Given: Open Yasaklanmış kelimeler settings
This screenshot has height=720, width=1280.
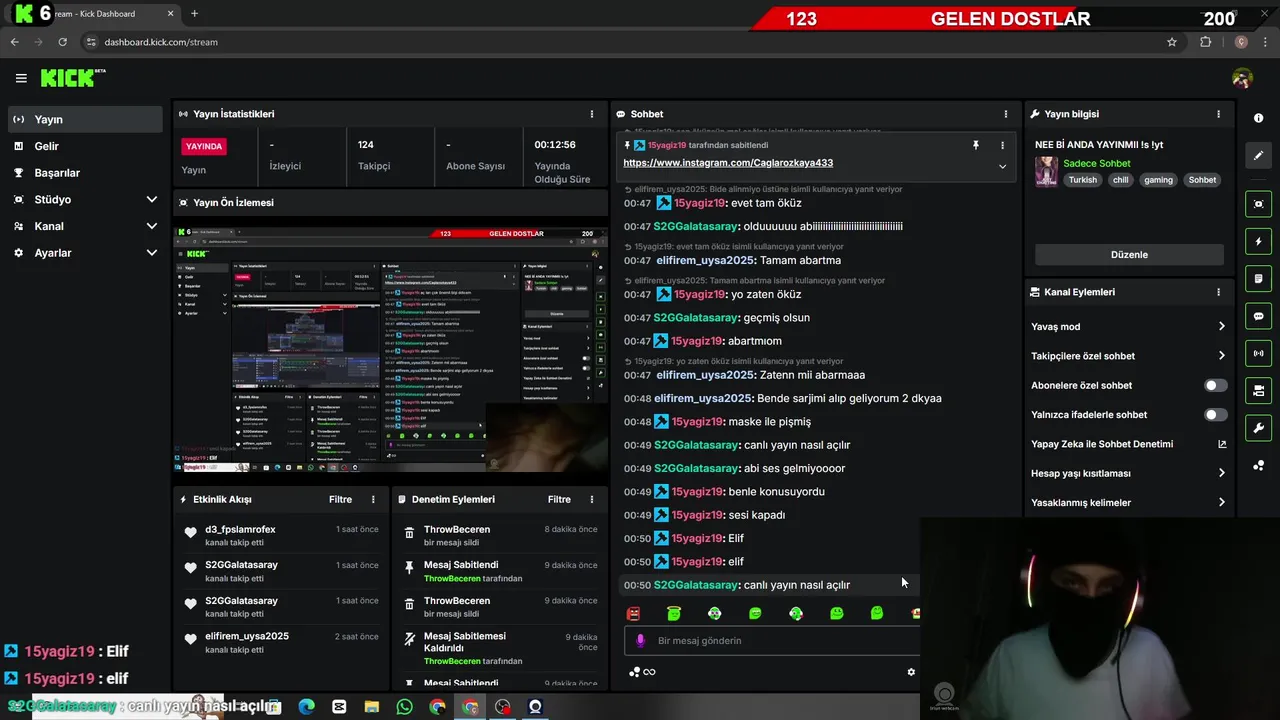Looking at the screenshot, I should (x=1128, y=503).
